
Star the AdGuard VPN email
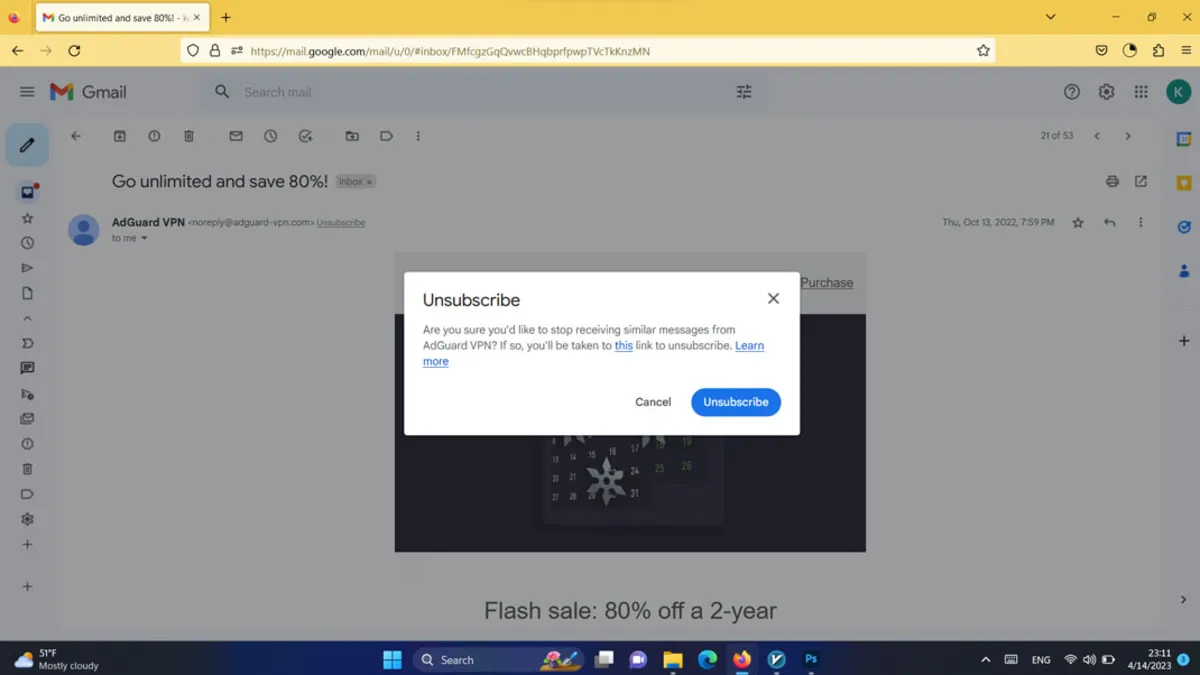1077,222
